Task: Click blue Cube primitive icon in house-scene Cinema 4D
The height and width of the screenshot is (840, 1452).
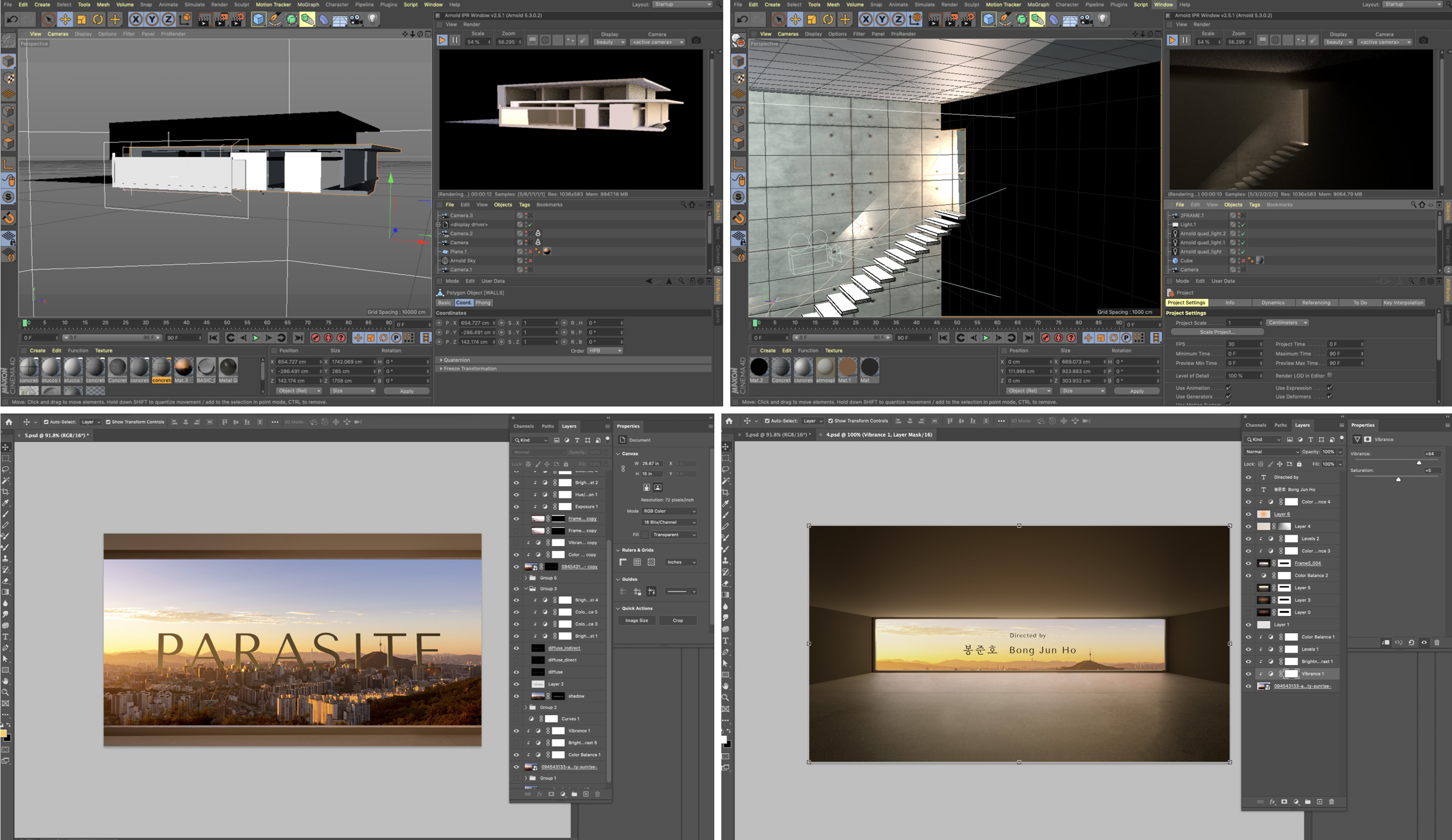Action: 258,20
